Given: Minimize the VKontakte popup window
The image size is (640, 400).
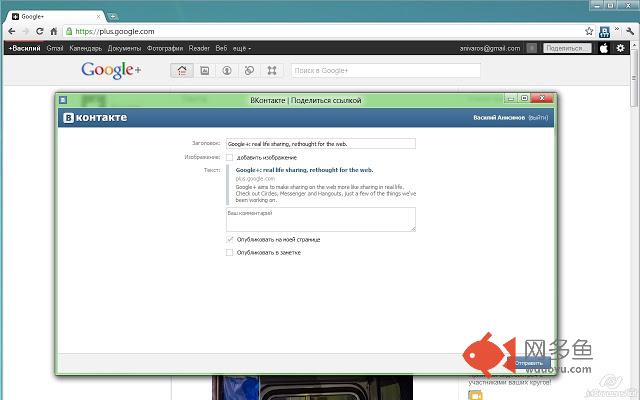Looking at the screenshot, I should pos(511,98).
